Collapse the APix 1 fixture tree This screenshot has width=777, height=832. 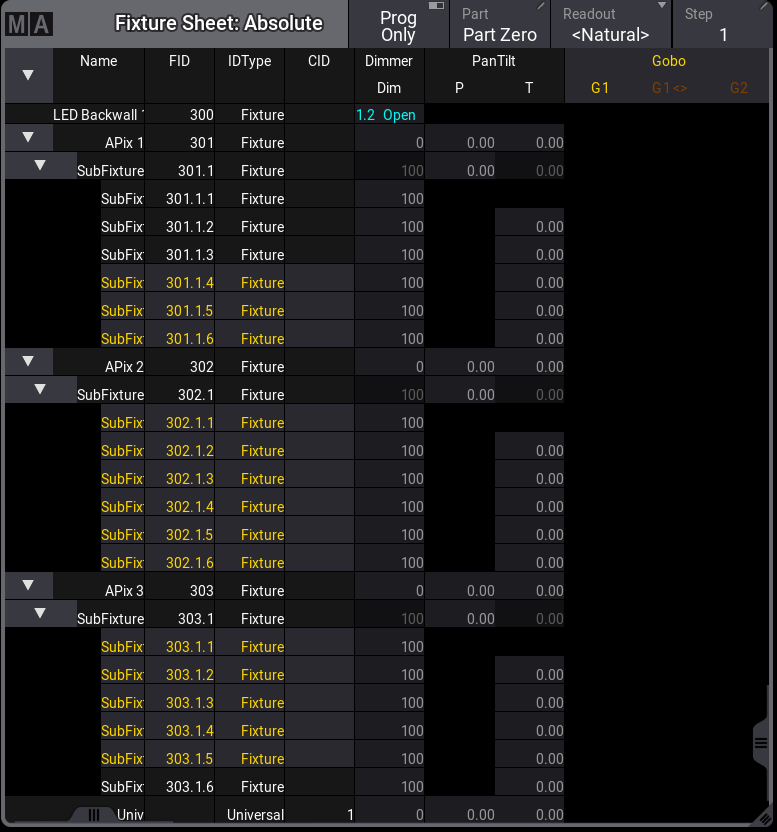tap(28, 137)
